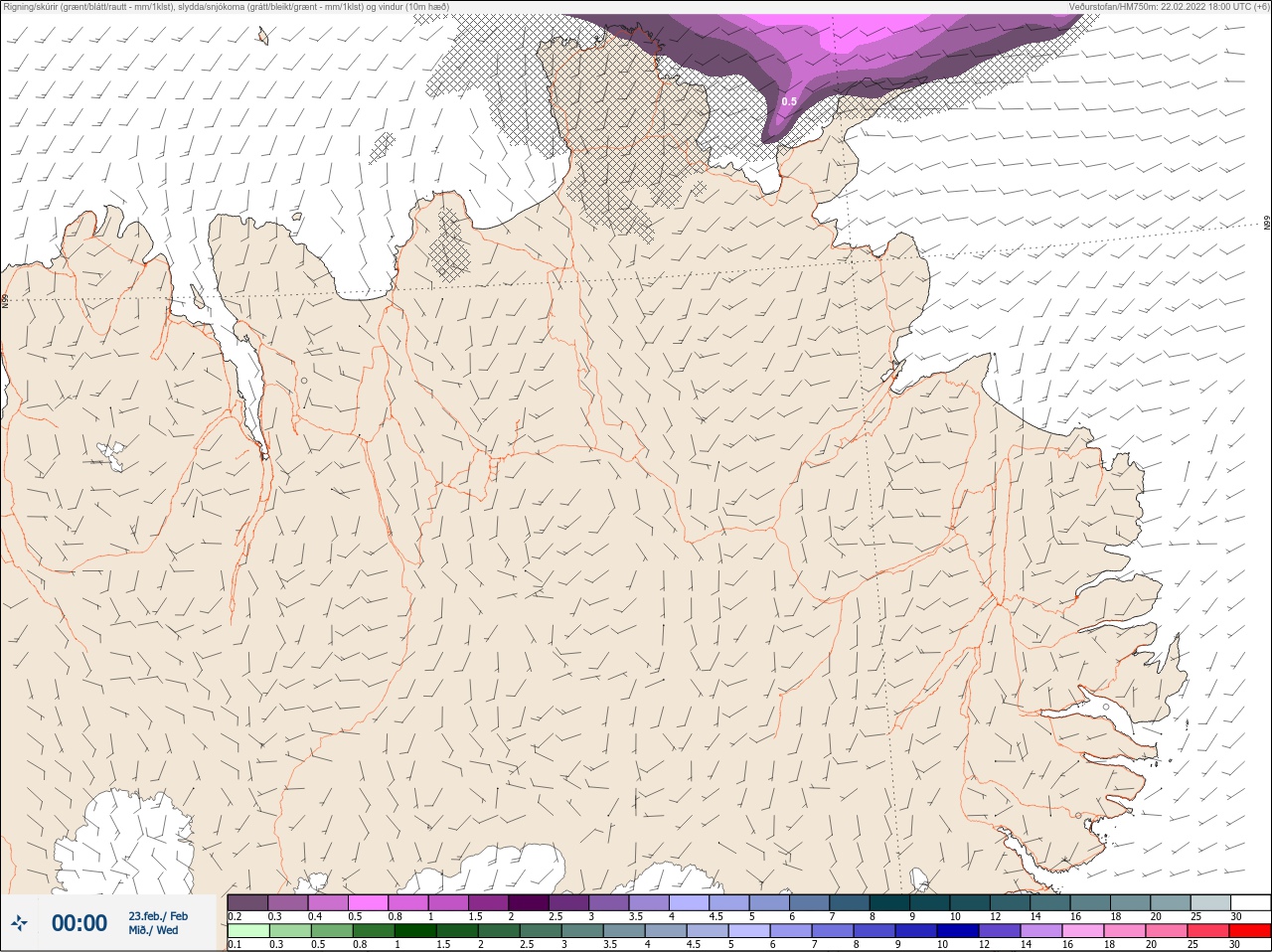Click the '0.5' contour label on the purple snow area

tap(789, 101)
